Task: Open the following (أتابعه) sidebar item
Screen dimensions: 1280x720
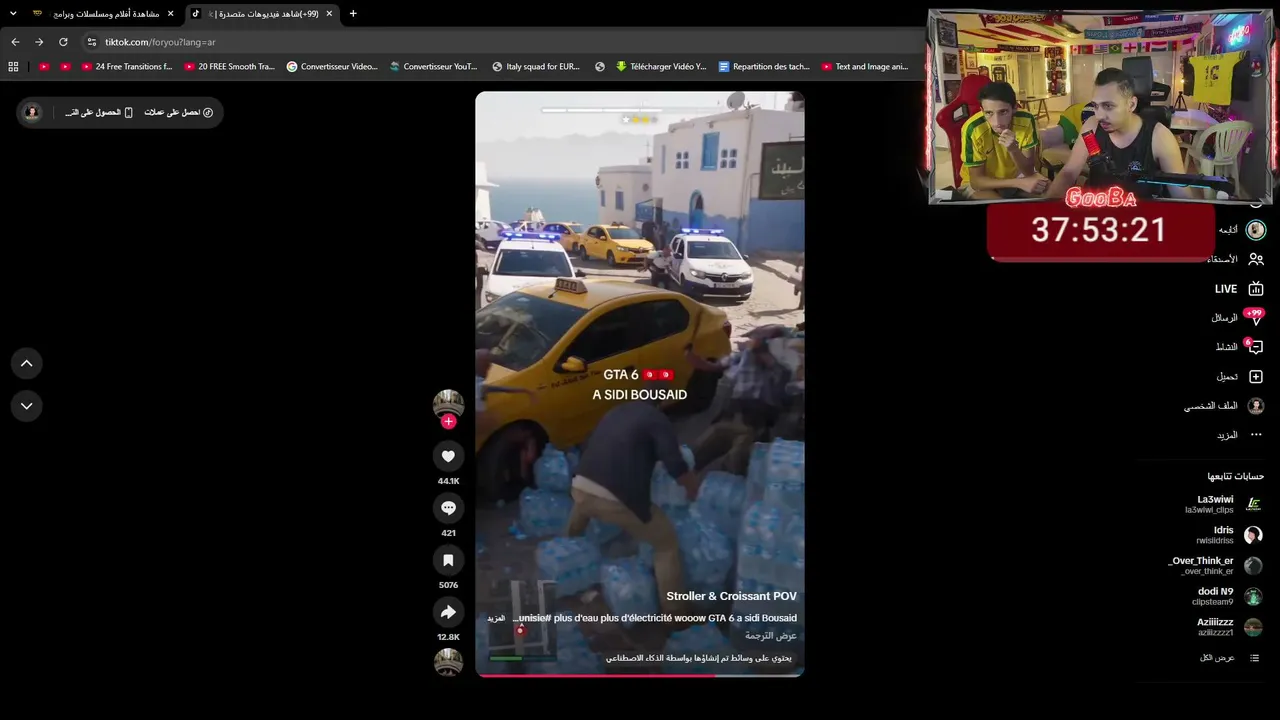Action: click(1241, 230)
